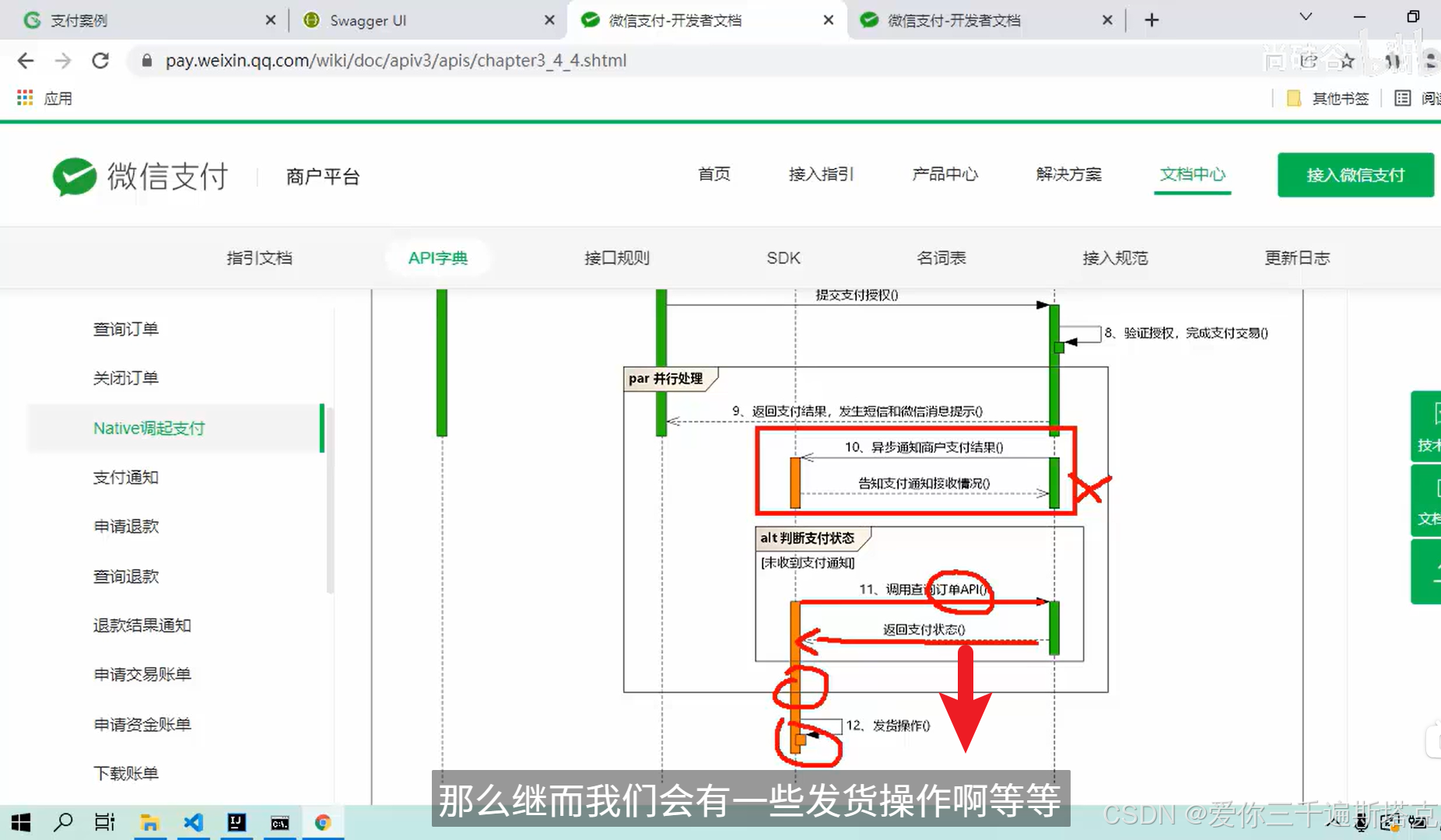This screenshot has width=1441, height=840.
Task: Open Windows taskbar search
Action: (63, 822)
